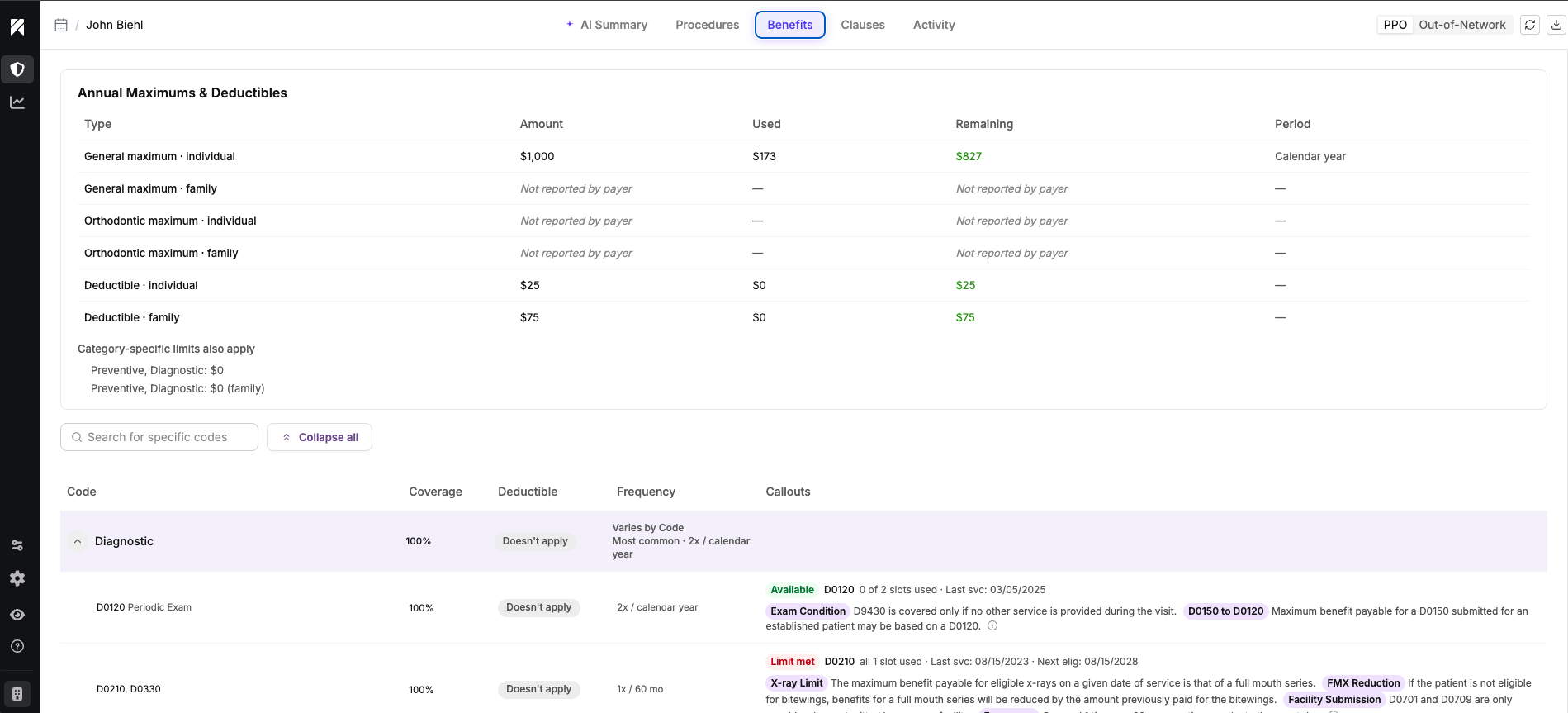Screen dimensions: 1568x713
Task: Click 'Preventive, Diagnostic: $0 (family)' limit line
Action: pos(178,388)
